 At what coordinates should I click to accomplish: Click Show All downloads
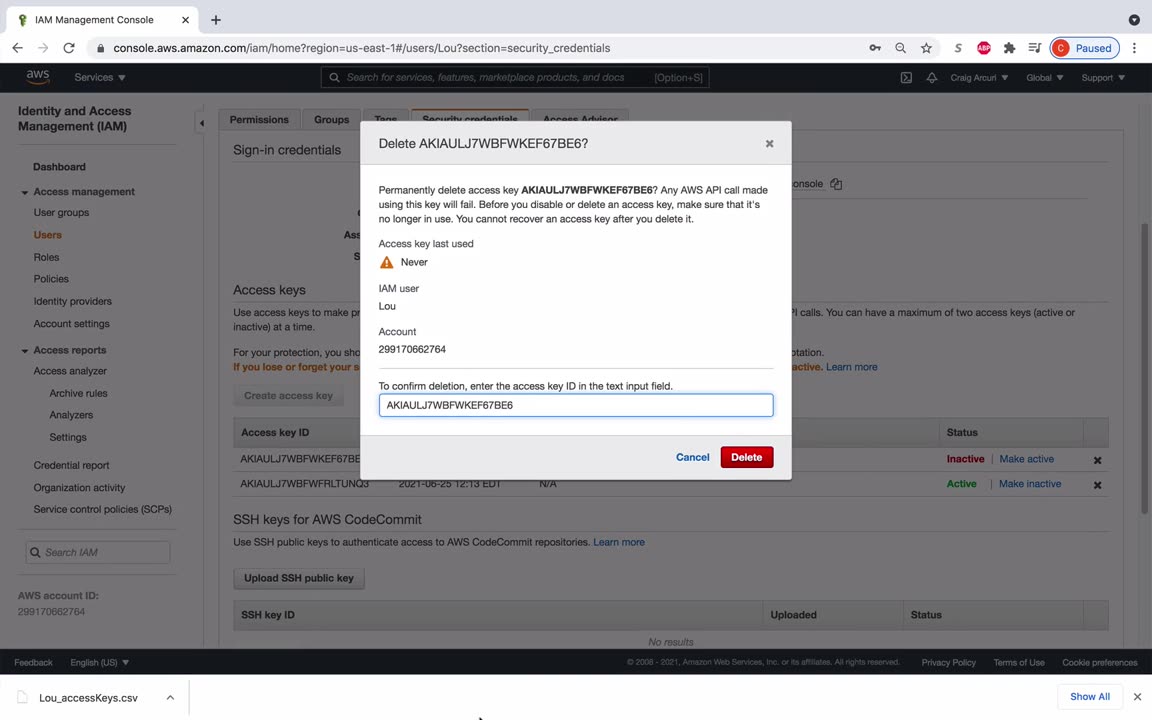tap(1090, 696)
